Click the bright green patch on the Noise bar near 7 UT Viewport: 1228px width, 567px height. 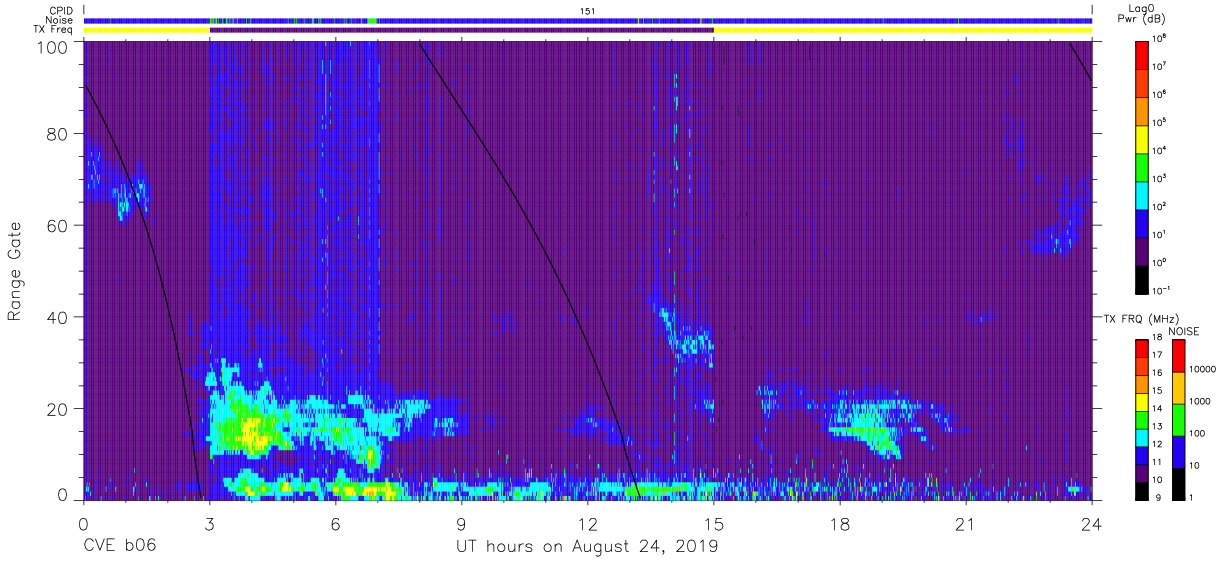pos(372,20)
